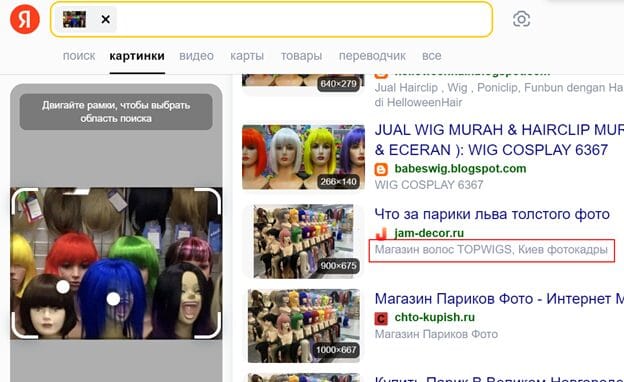This screenshot has width=624, height=382.
Task: Open camera image search icon
Action: coord(521,19)
